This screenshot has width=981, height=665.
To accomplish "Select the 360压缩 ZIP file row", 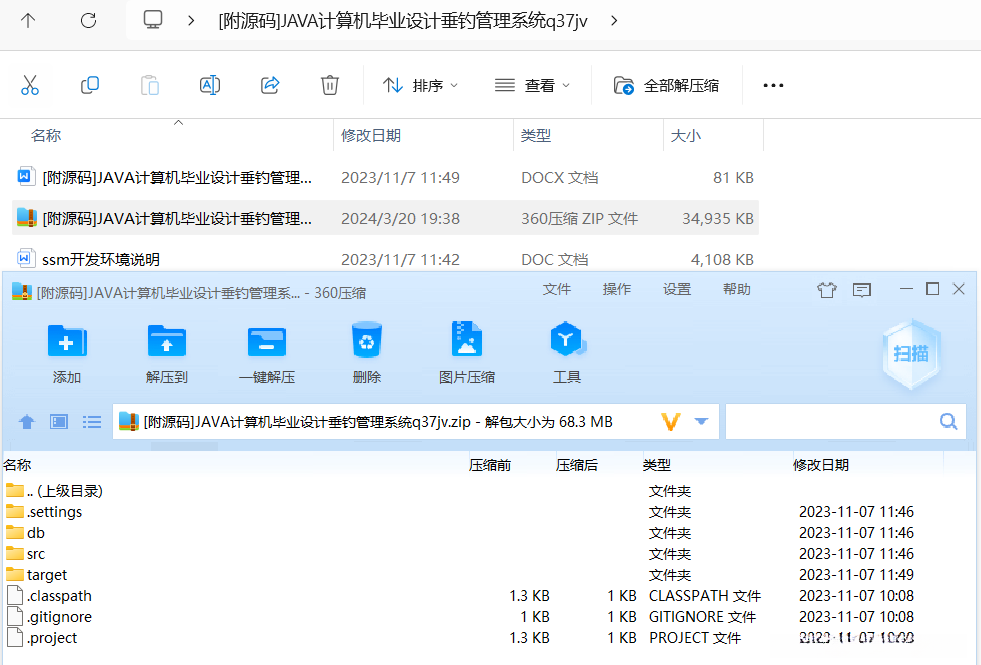I will [x=385, y=218].
